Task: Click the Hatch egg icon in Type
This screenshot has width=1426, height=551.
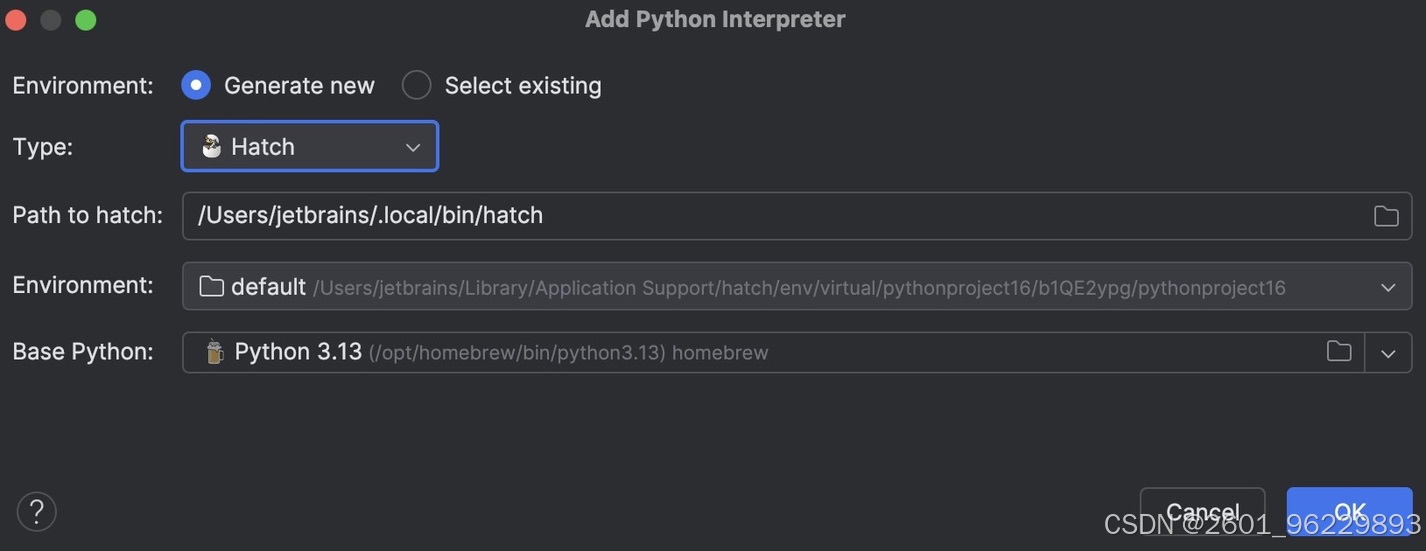Action: 211,146
